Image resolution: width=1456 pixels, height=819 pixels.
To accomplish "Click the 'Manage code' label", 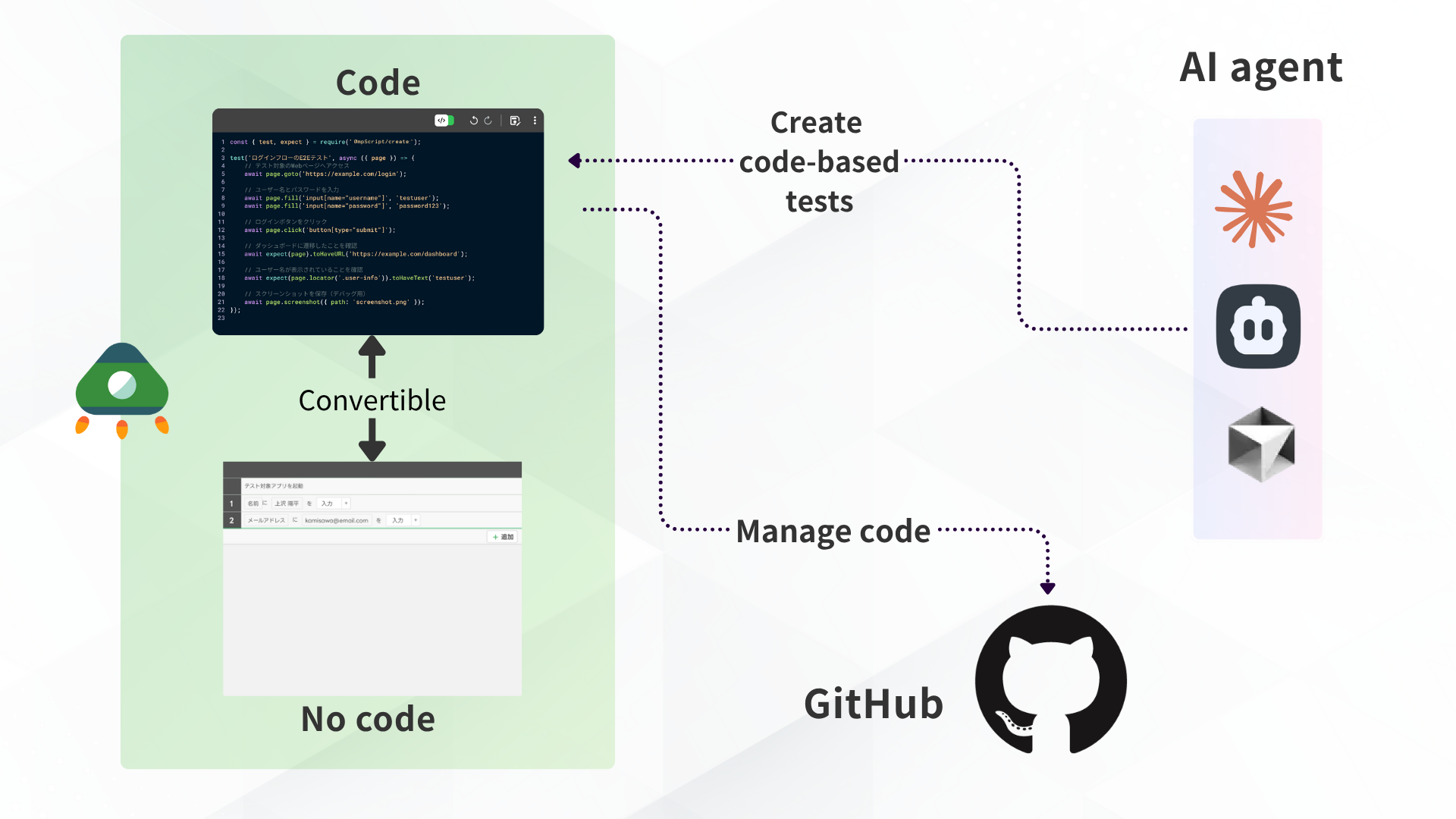I will click(x=833, y=532).
